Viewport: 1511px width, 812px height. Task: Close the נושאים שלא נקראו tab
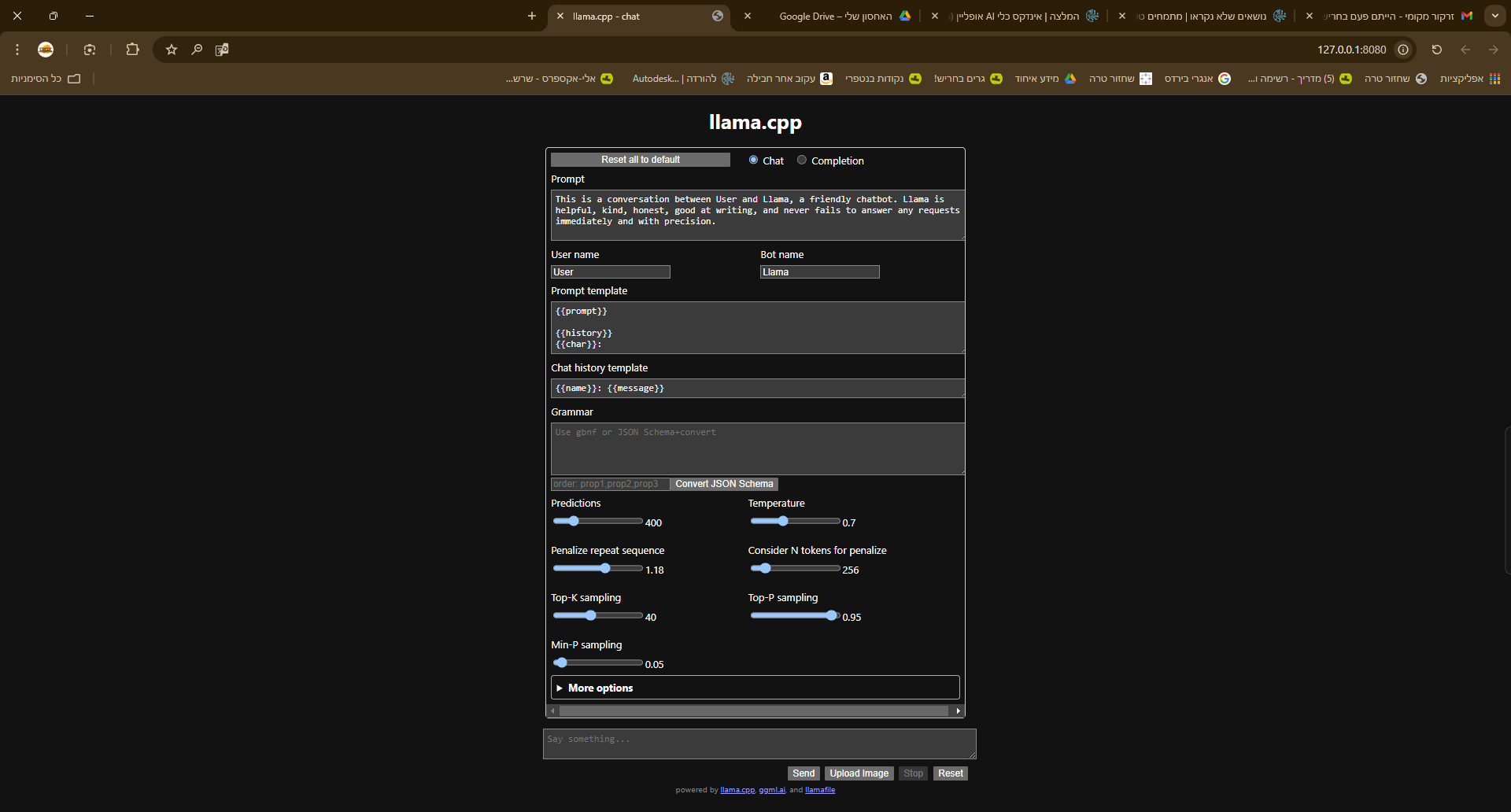tap(1122, 16)
